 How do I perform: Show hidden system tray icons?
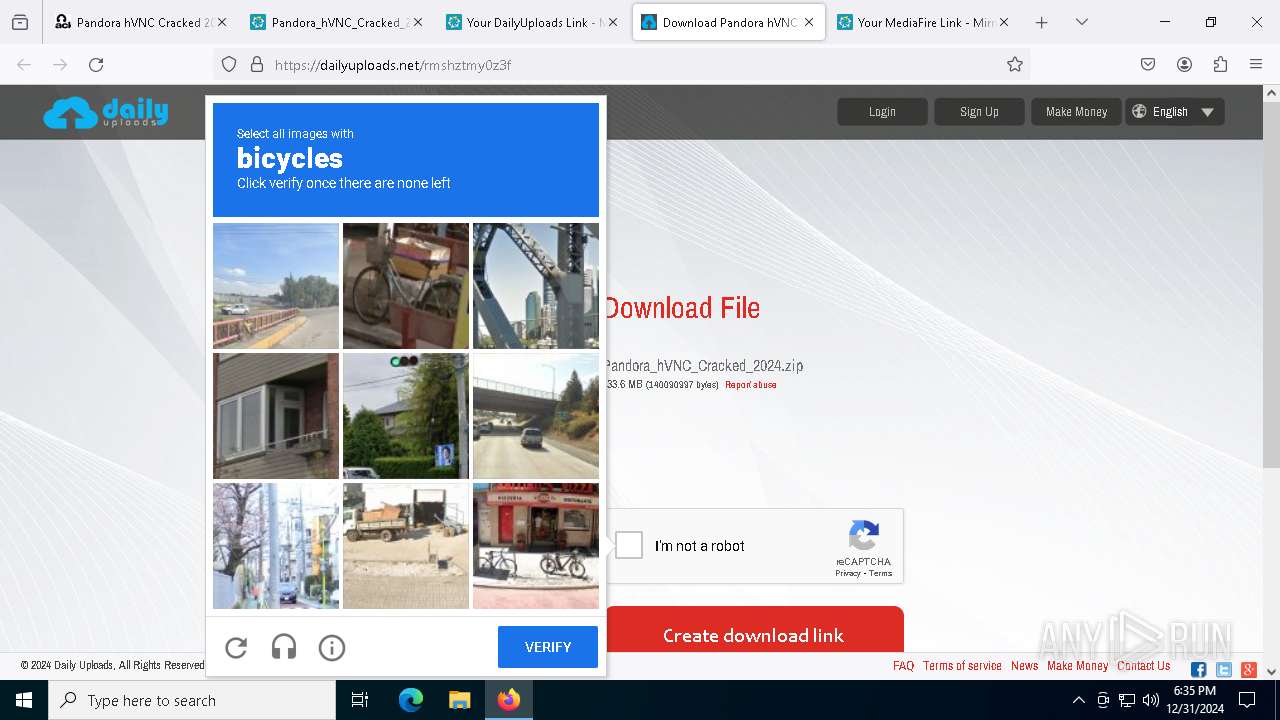pos(1078,700)
